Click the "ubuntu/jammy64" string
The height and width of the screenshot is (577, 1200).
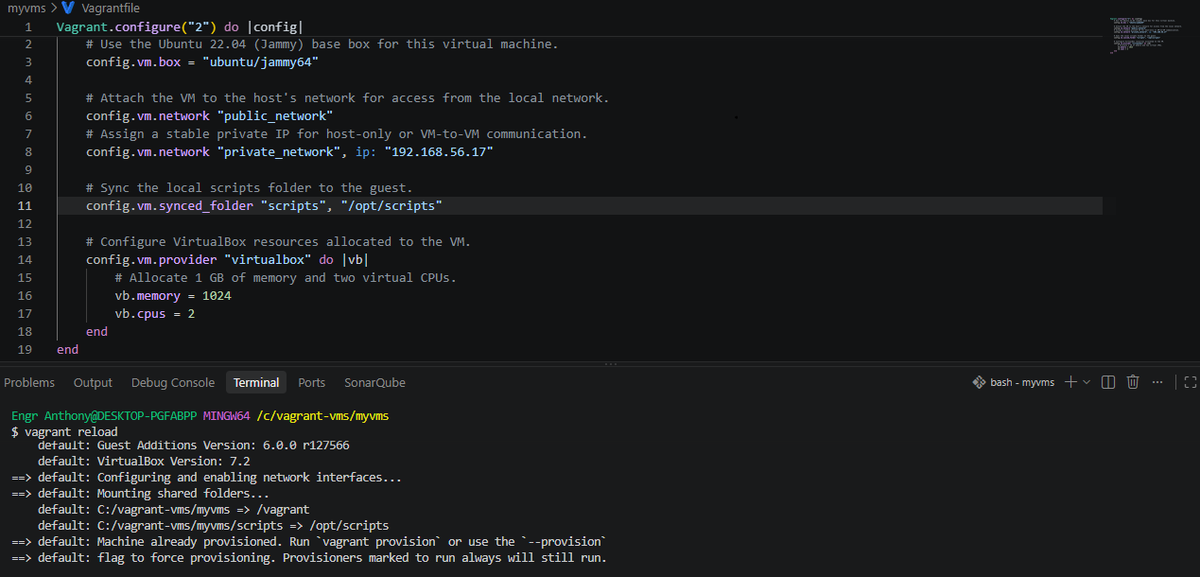(260, 62)
